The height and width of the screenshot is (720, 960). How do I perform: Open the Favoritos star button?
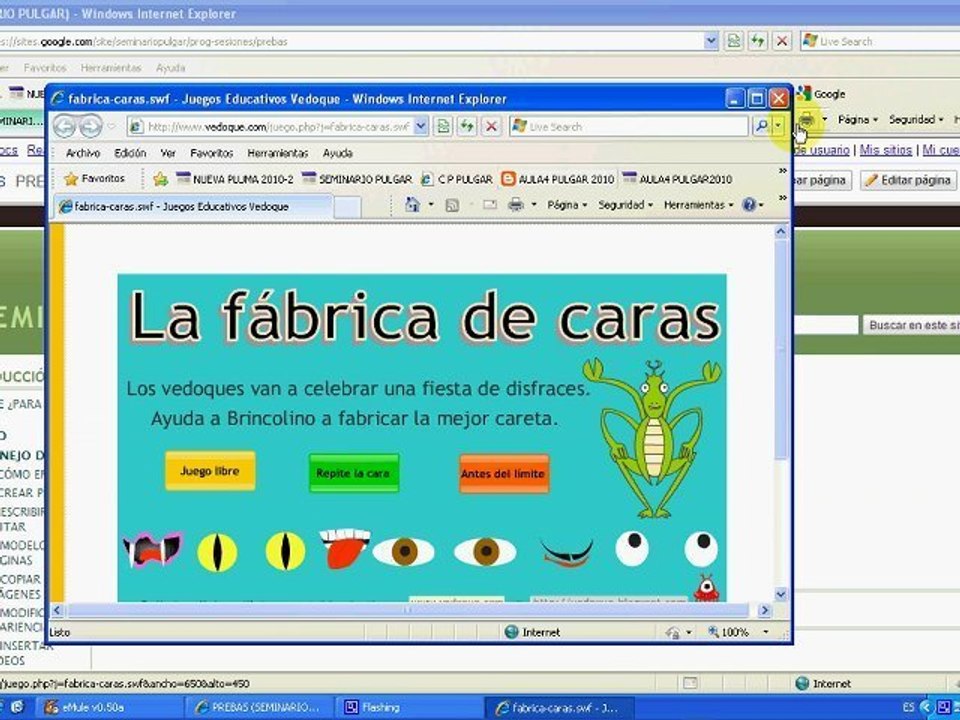(x=94, y=179)
